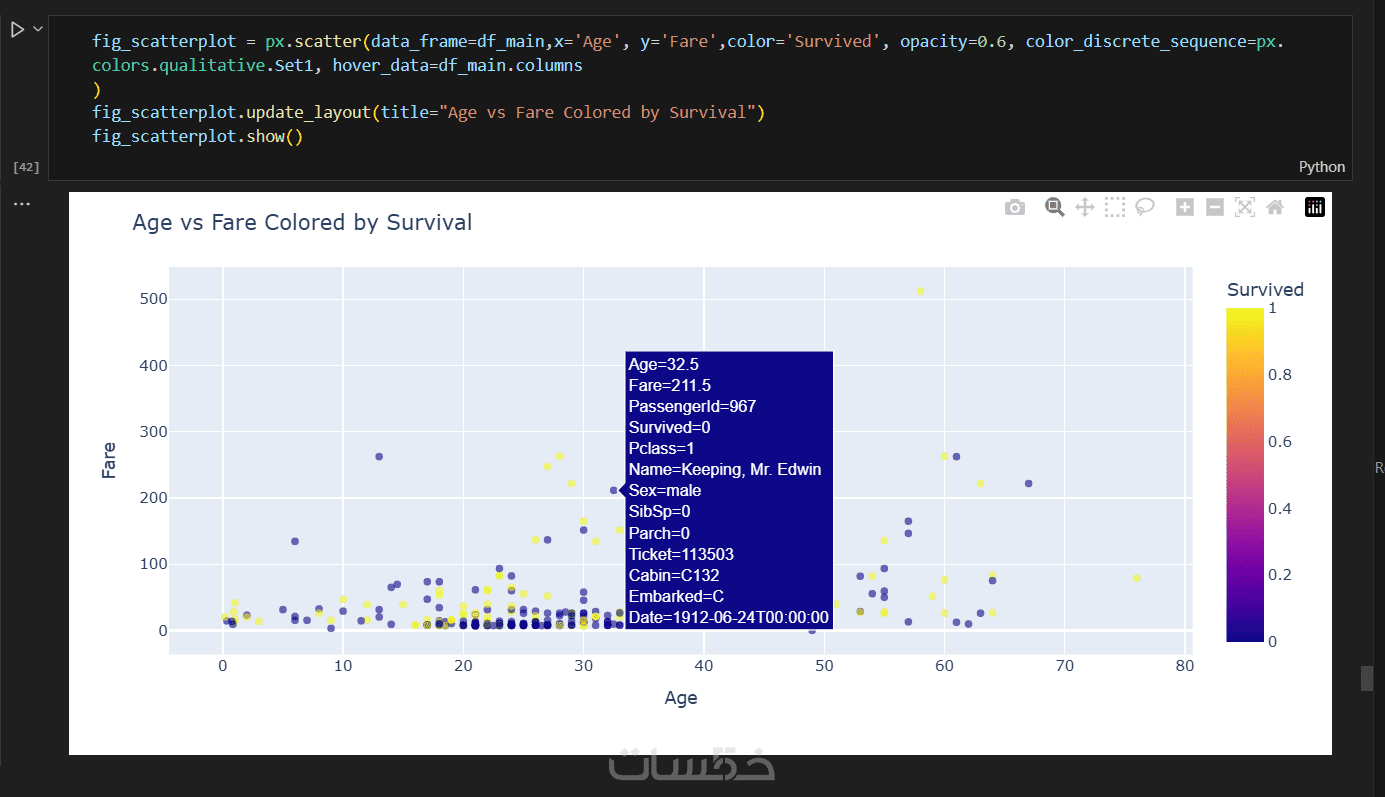Reset axes with the home icon
Viewport: 1385px width, 797px height.
pyautogui.click(x=1275, y=207)
